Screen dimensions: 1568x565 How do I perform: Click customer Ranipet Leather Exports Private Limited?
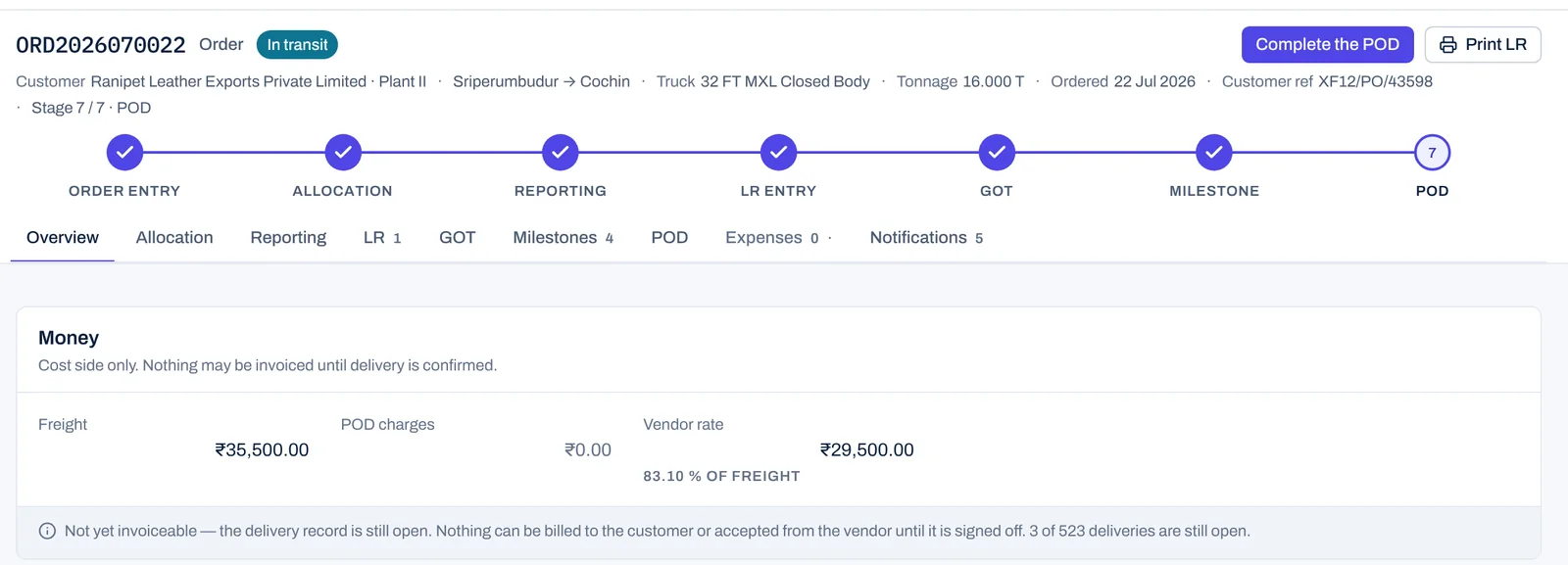(259, 81)
